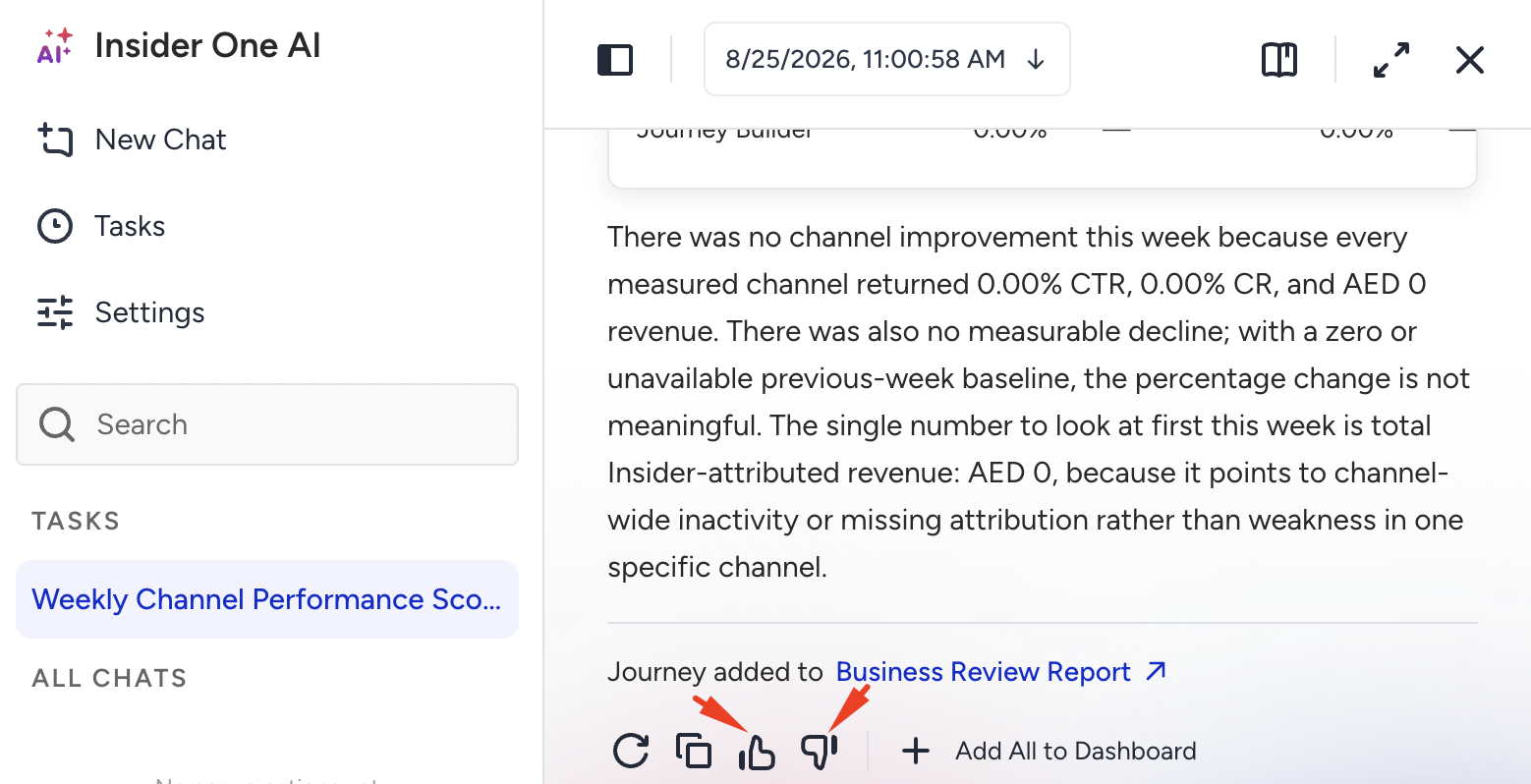Click the Insider One AI title
Screen dimensions: 1531x784
pos(208,46)
